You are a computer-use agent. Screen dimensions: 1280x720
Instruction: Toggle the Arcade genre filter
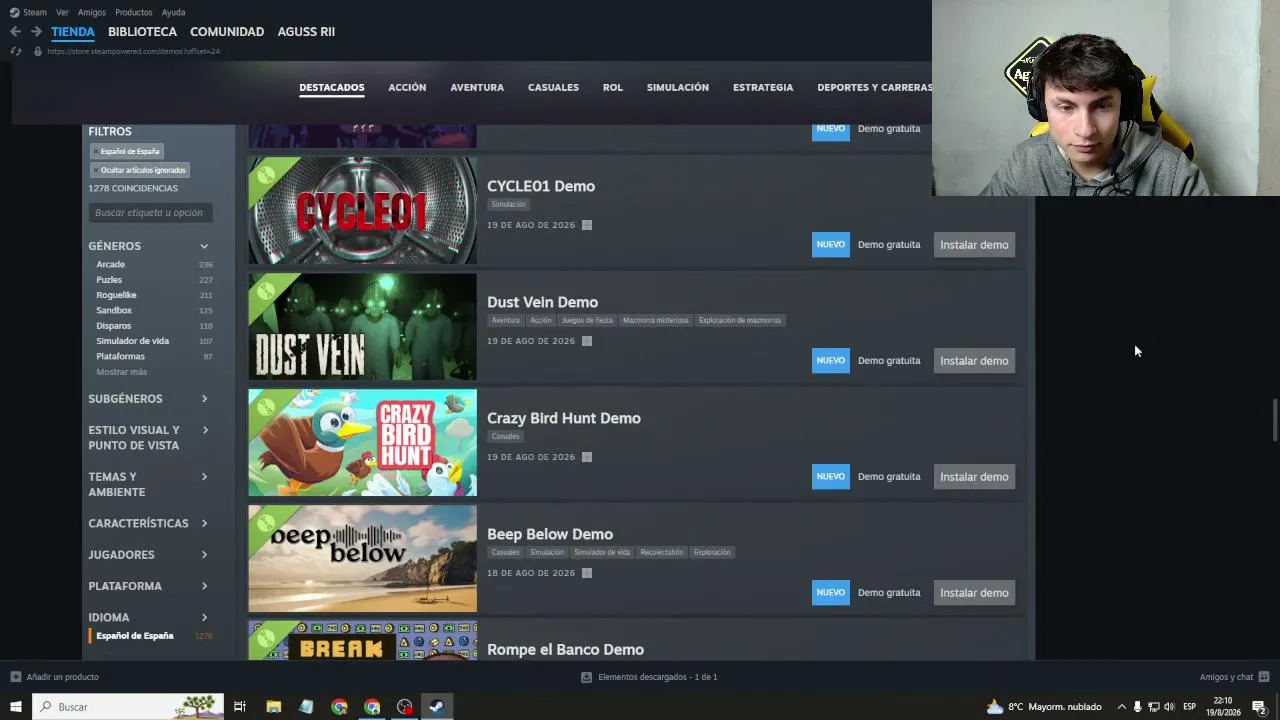click(x=154, y=264)
